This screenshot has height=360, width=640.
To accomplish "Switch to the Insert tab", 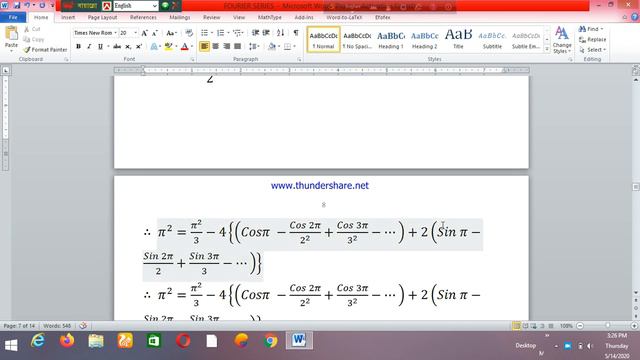I will coord(68,17).
